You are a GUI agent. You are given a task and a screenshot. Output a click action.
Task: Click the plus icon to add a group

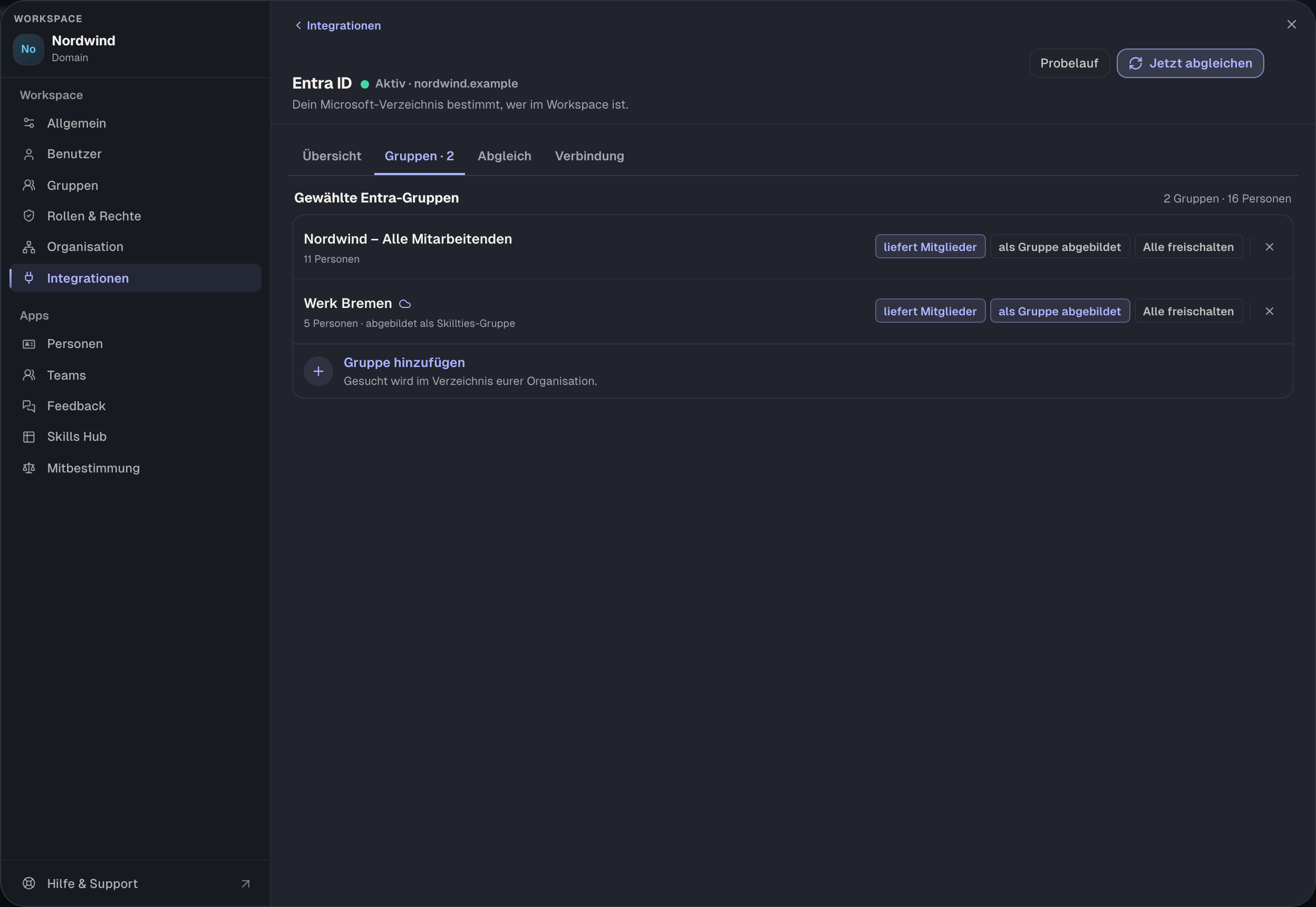[x=318, y=371]
